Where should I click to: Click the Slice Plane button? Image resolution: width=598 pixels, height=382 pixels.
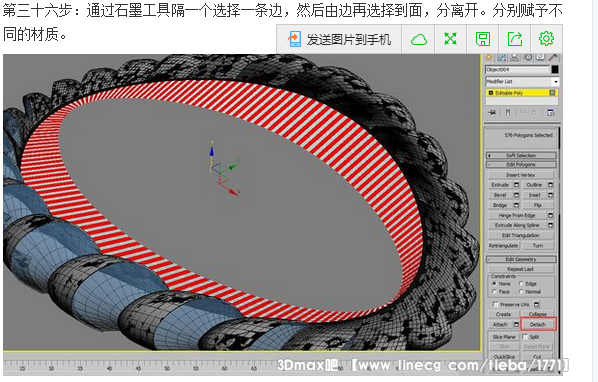[504, 337]
